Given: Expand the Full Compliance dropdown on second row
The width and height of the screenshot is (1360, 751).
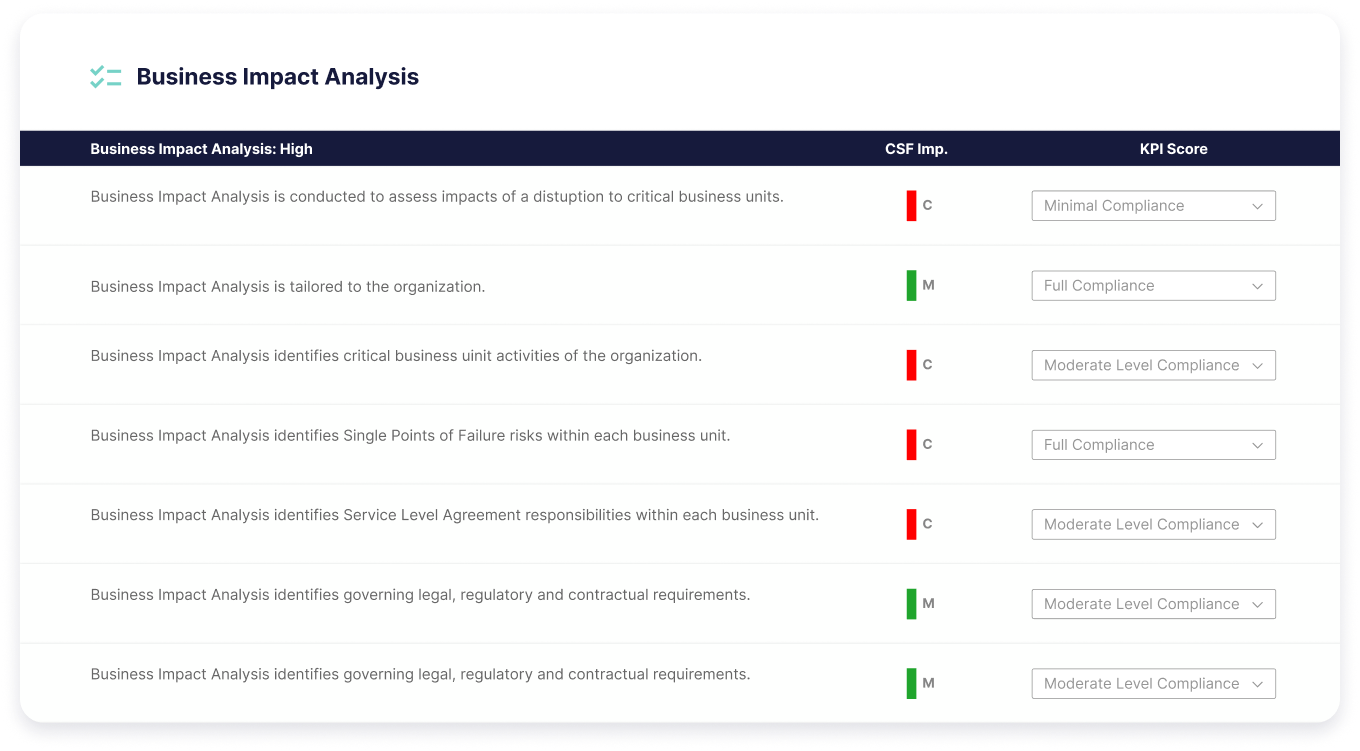Looking at the screenshot, I should tap(1153, 285).
